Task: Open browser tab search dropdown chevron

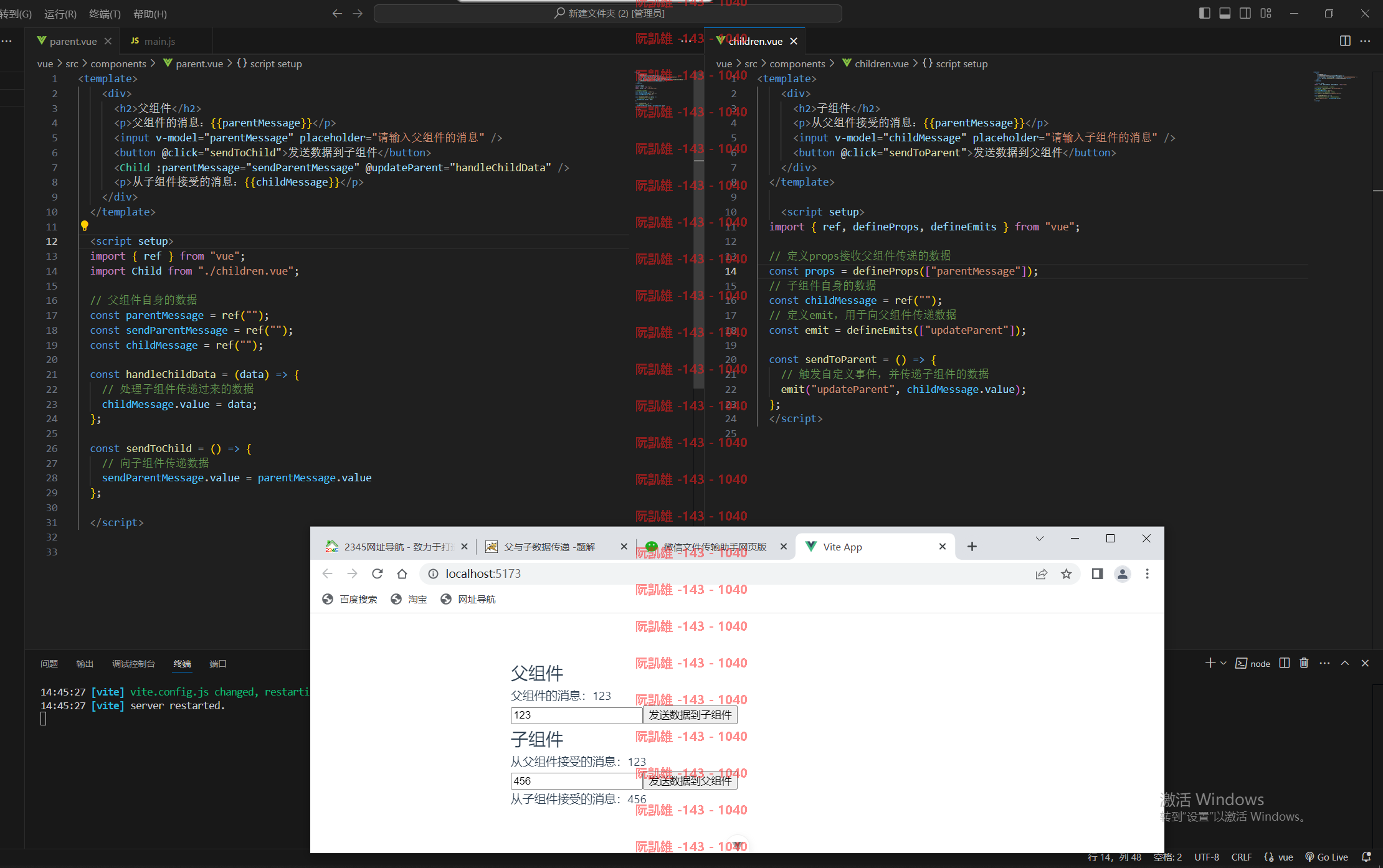Action: point(1040,539)
